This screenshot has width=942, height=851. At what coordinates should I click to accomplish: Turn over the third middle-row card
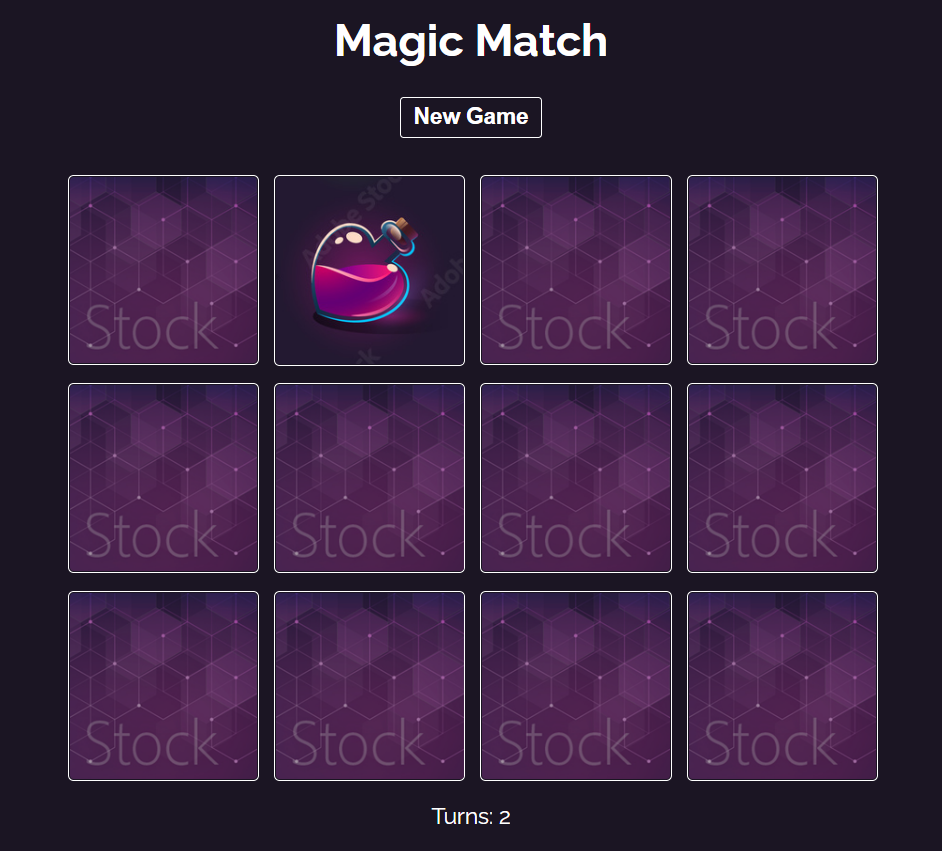point(576,478)
